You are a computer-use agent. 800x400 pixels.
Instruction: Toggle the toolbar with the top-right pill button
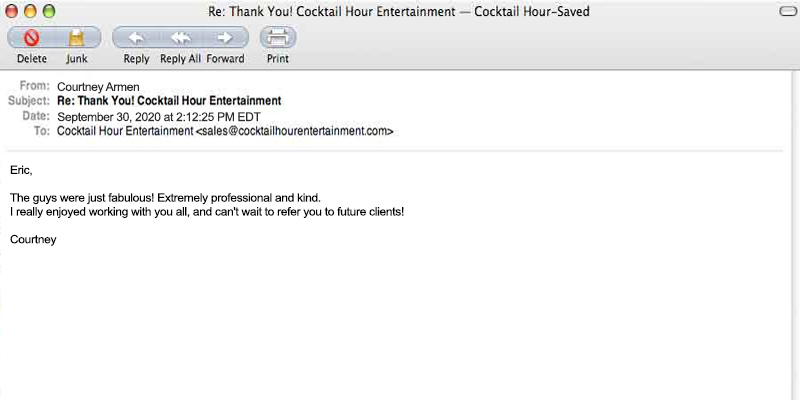coord(786,11)
